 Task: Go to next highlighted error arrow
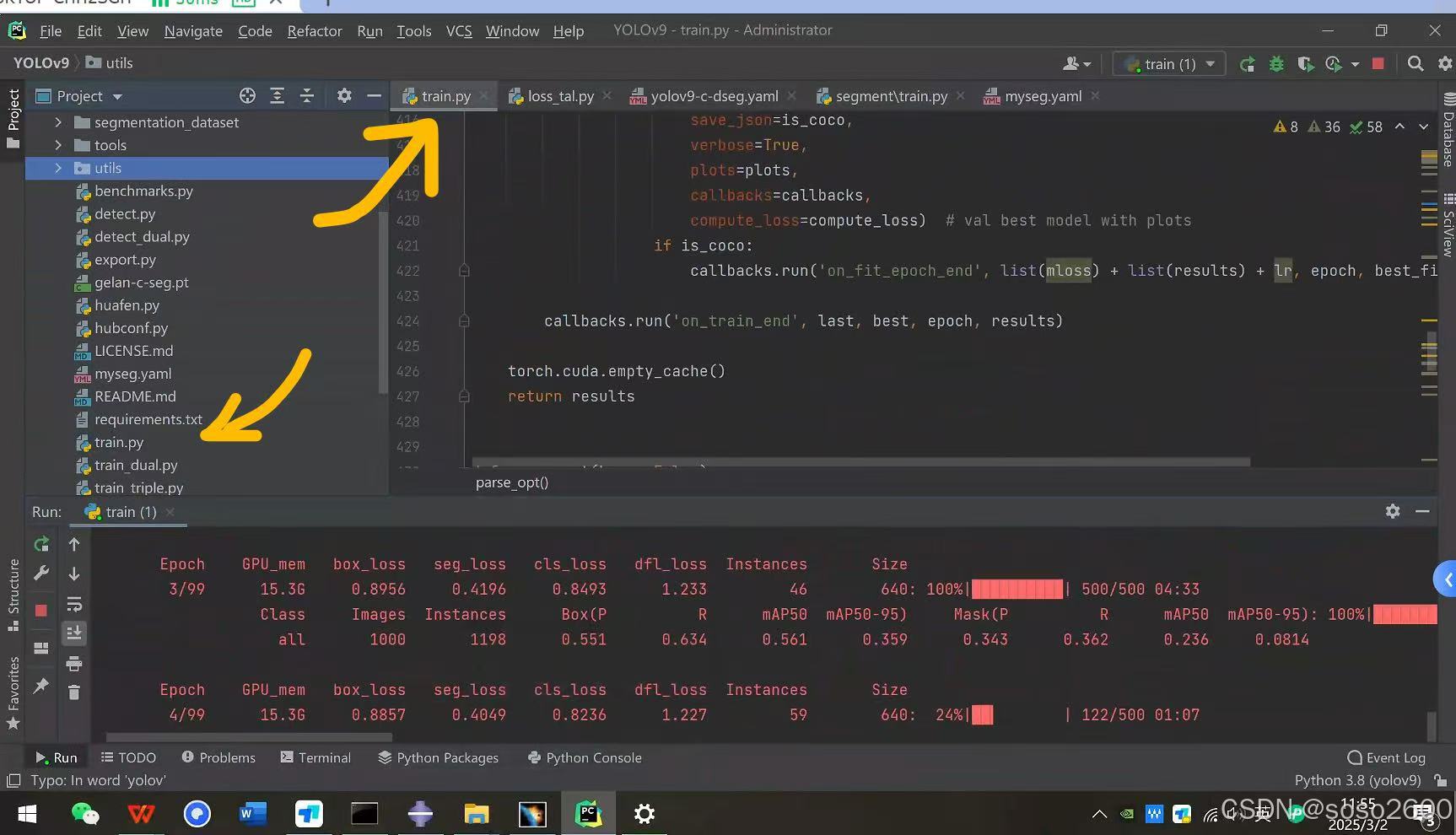[1424, 127]
